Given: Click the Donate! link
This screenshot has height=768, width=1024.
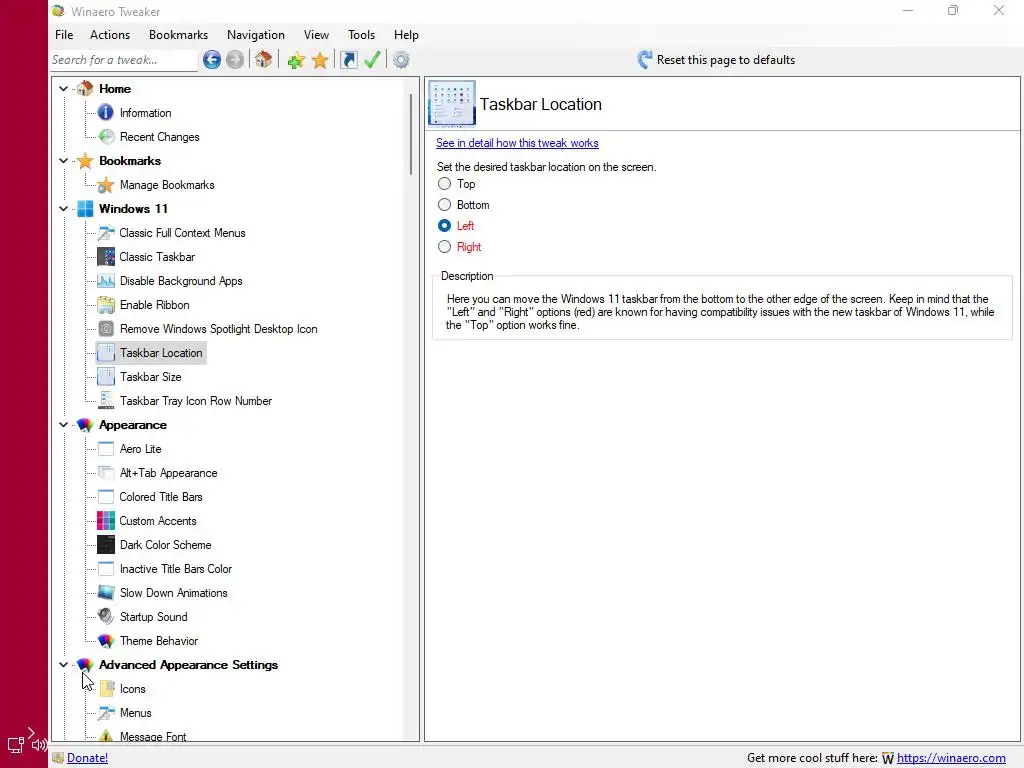Looking at the screenshot, I should click(87, 758).
